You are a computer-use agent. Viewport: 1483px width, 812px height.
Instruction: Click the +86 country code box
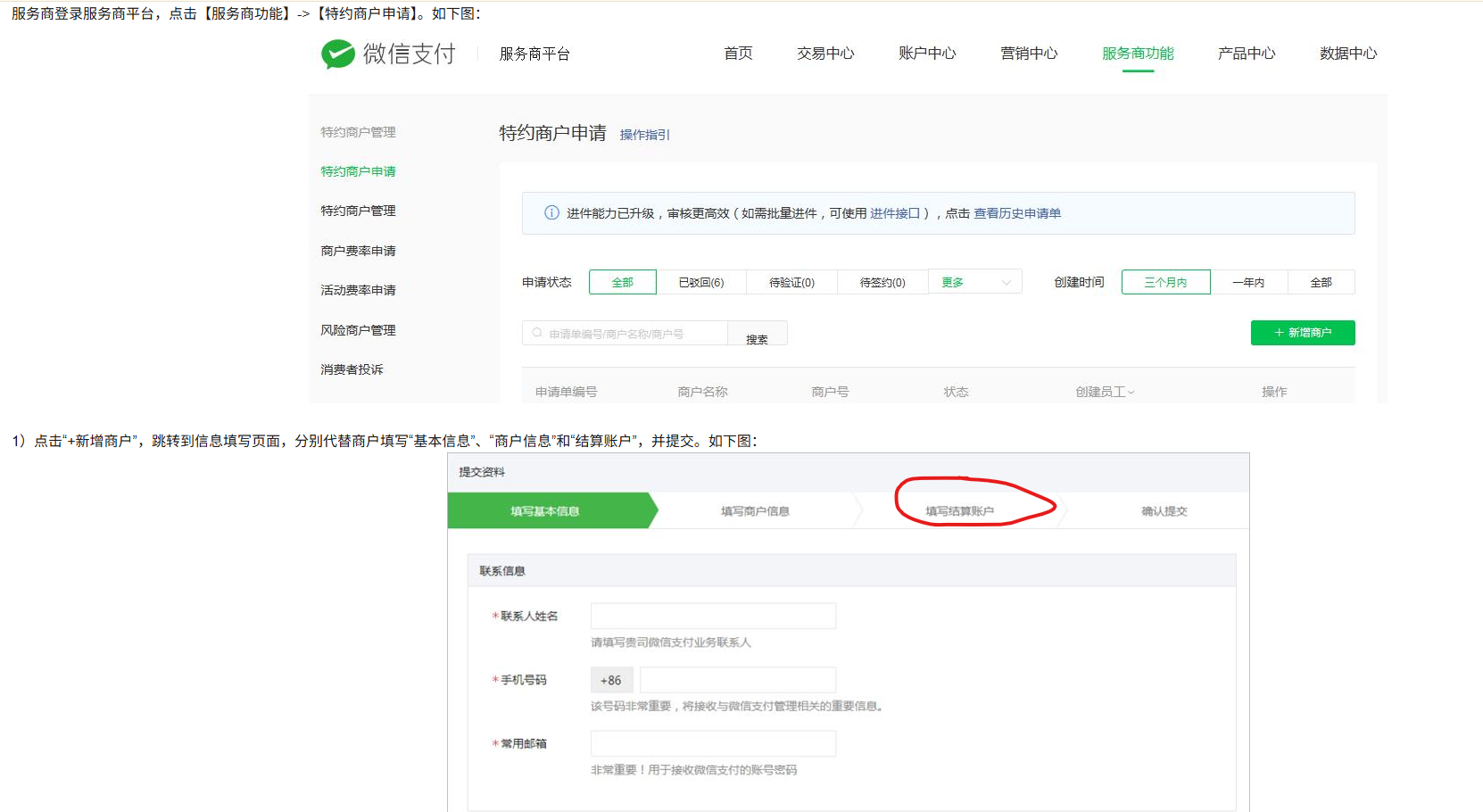tap(611, 680)
